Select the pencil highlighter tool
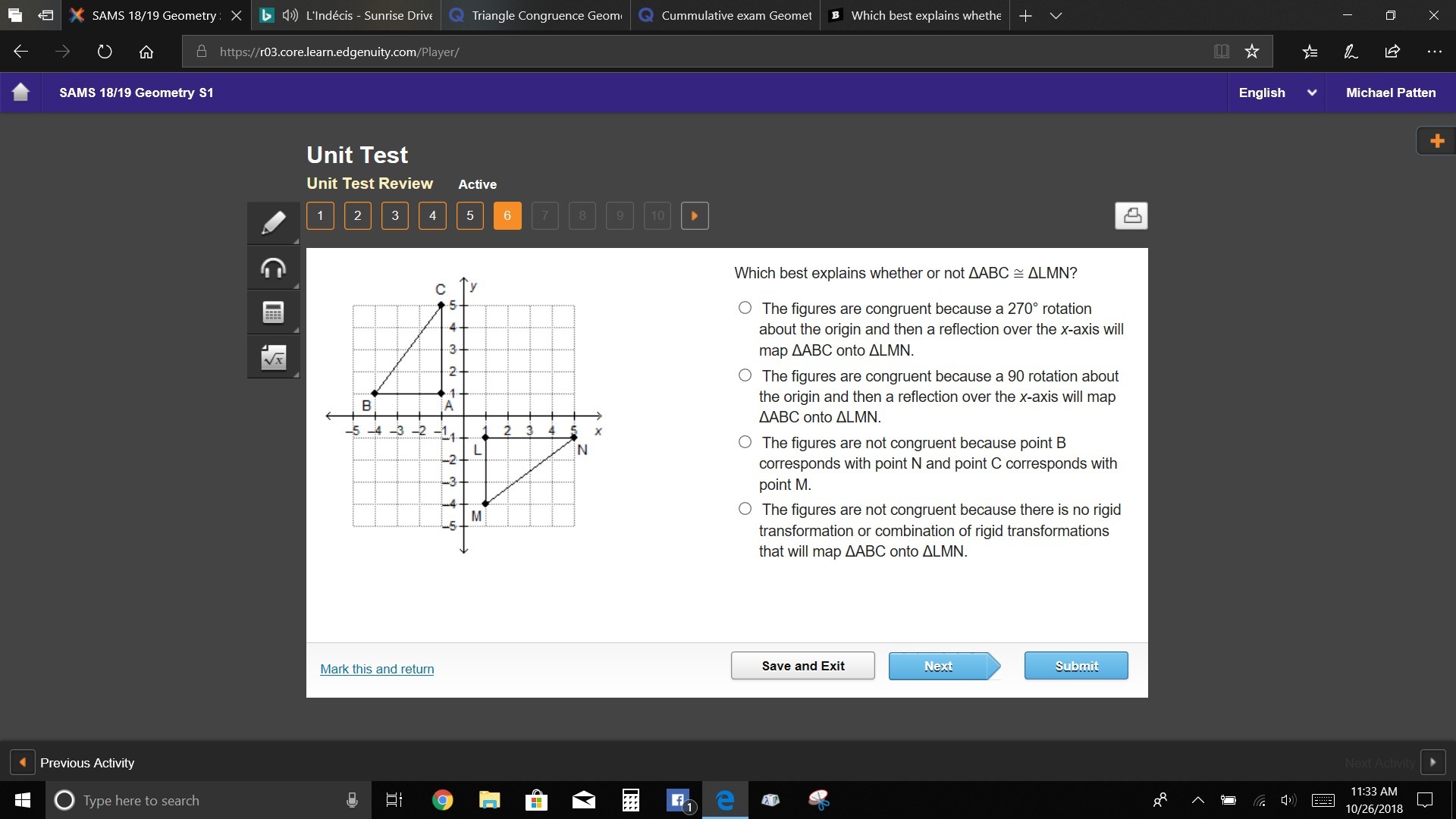This screenshot has width=1456, height=819. click(x=273, y=223)
